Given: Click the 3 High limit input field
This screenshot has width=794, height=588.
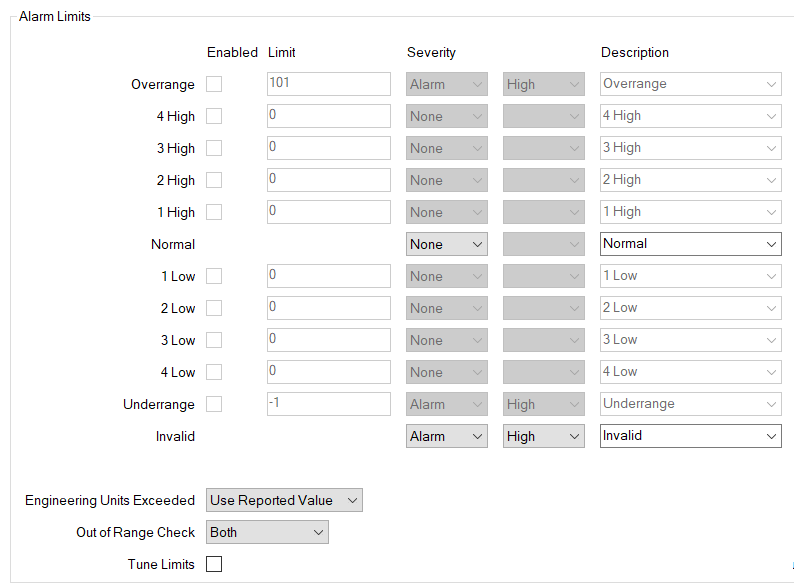Looking at the screenshot, I should [x=329, y=148].
